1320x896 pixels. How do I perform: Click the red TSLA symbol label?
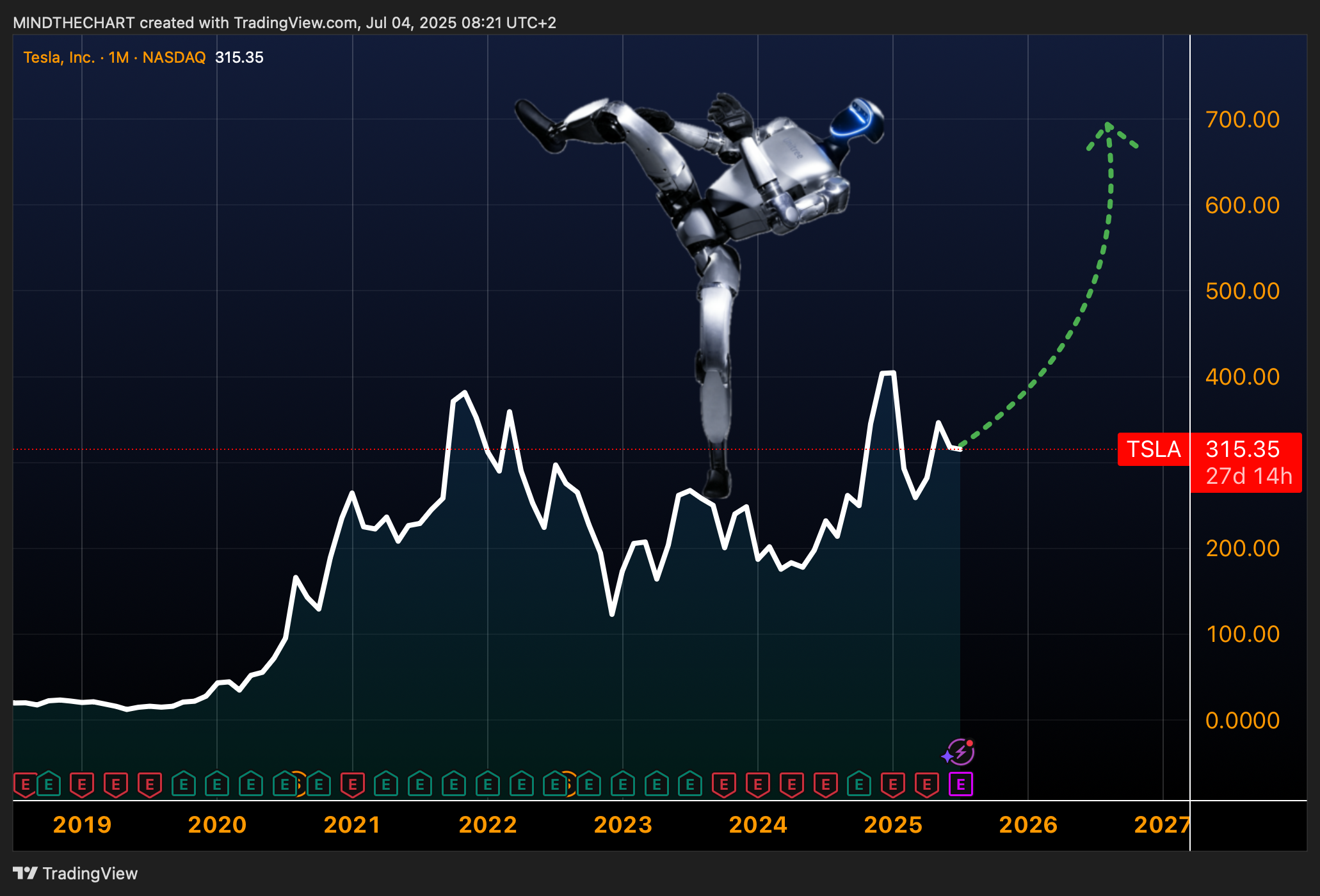pyautogui.click(x=1154, y=449)
